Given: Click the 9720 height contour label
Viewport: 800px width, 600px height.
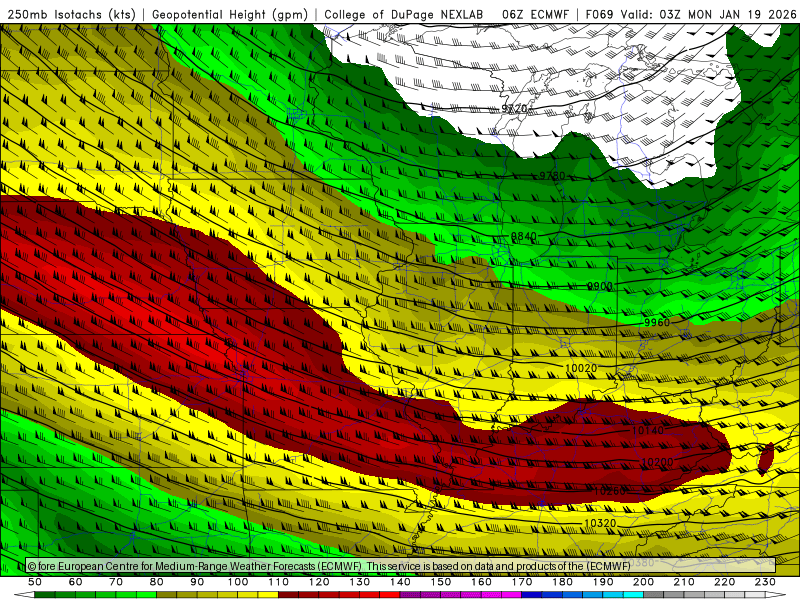Looking at the screenshot, I should [514, 109].
